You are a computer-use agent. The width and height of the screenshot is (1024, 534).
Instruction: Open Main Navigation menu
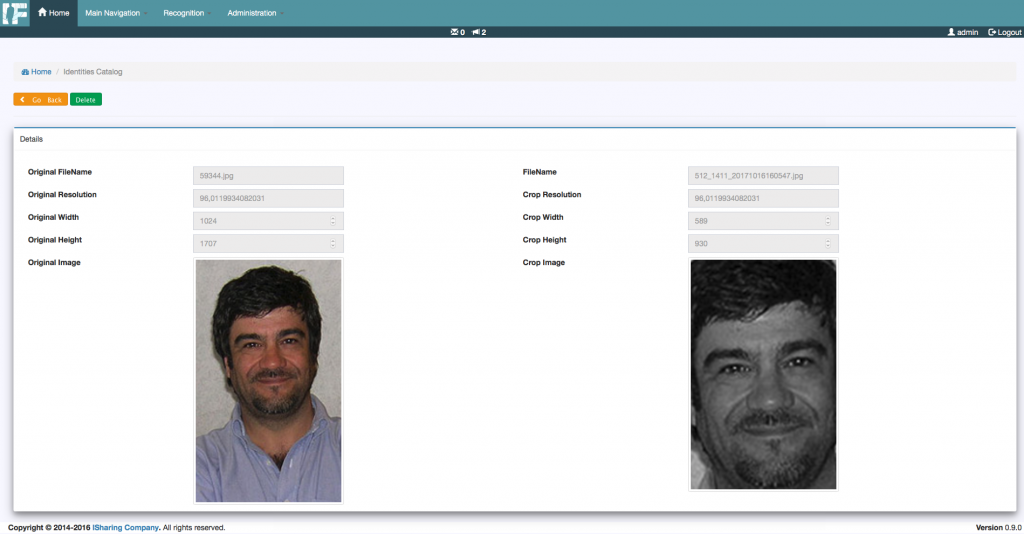116,13
